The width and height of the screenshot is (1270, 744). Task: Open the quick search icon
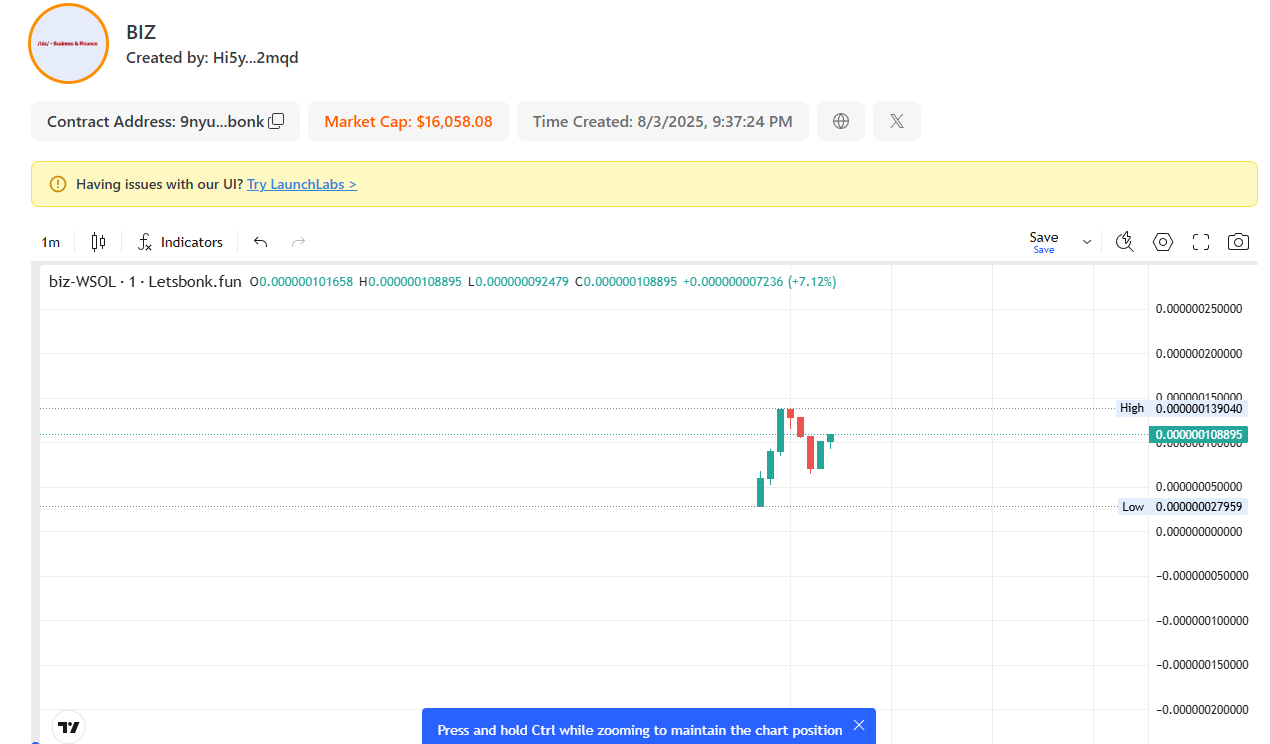1125,242
